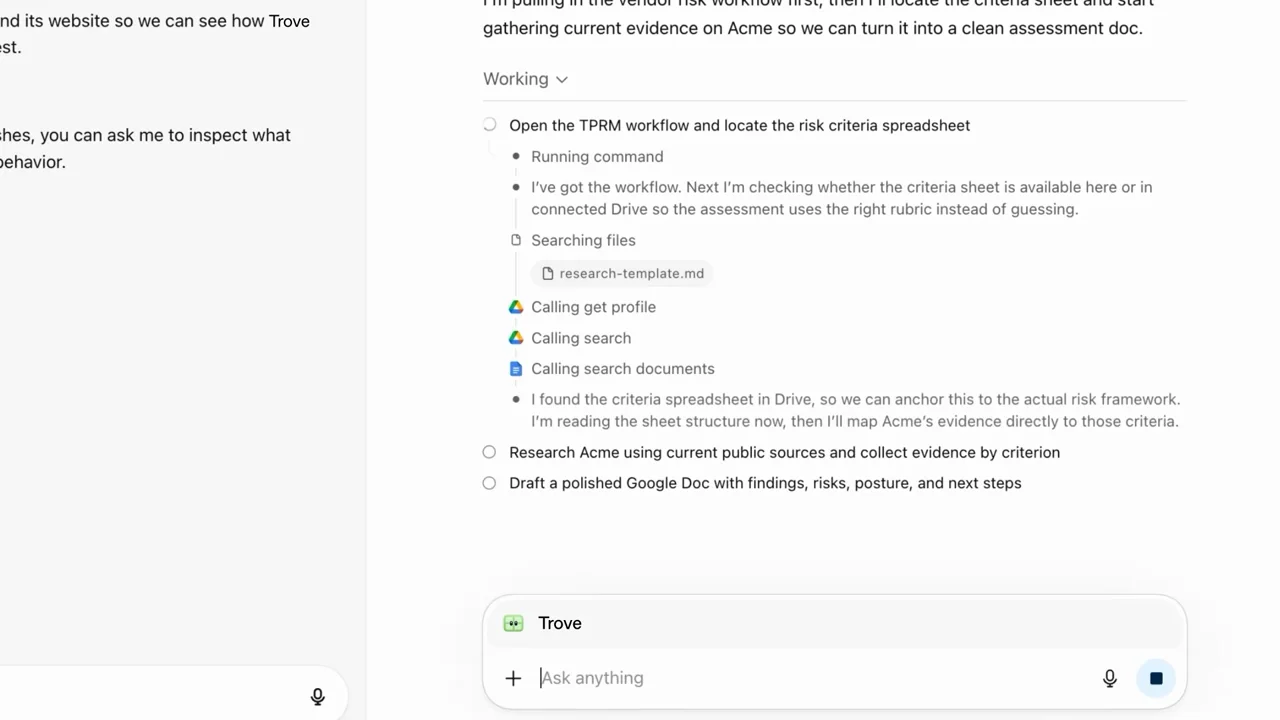This screenshot has height=720, width=1280.
Task: Open the research-template.md file chip
Action: [x=622, y=273]
